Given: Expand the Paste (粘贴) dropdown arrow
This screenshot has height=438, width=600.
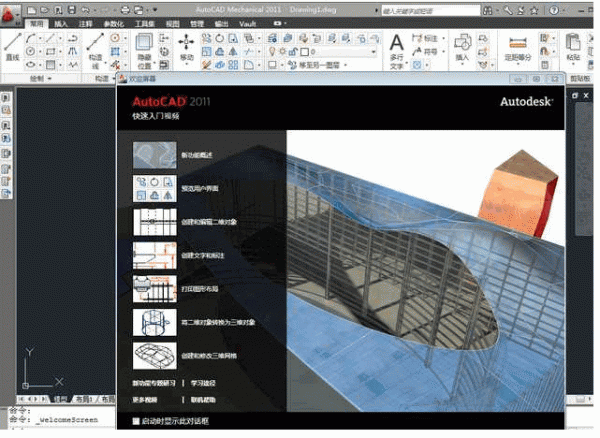Looking at the screenshot, I should point(573,65).
